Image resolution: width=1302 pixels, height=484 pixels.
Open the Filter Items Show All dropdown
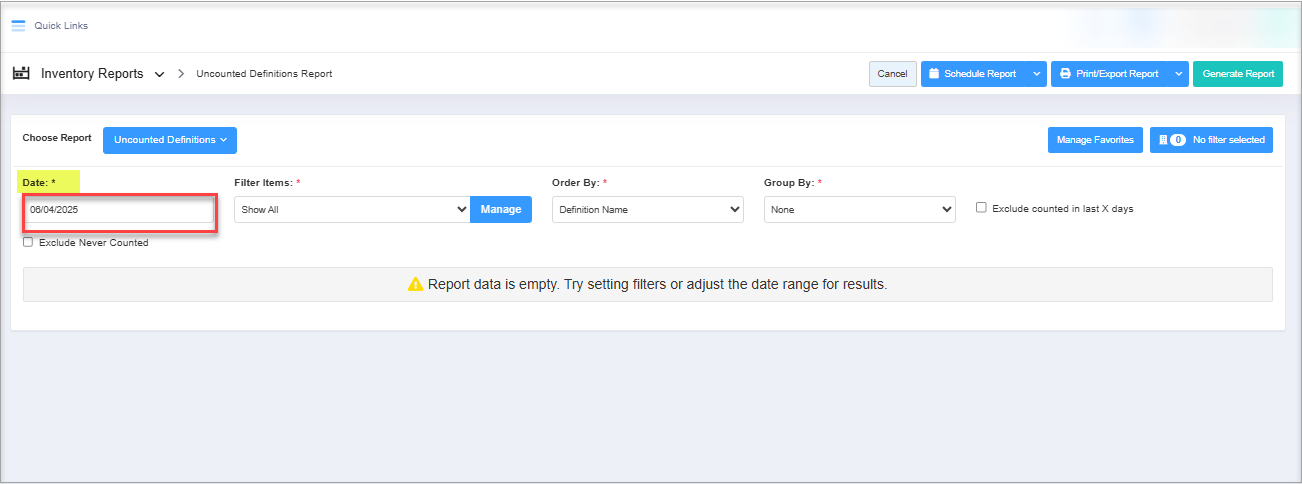tap(352, 209)
